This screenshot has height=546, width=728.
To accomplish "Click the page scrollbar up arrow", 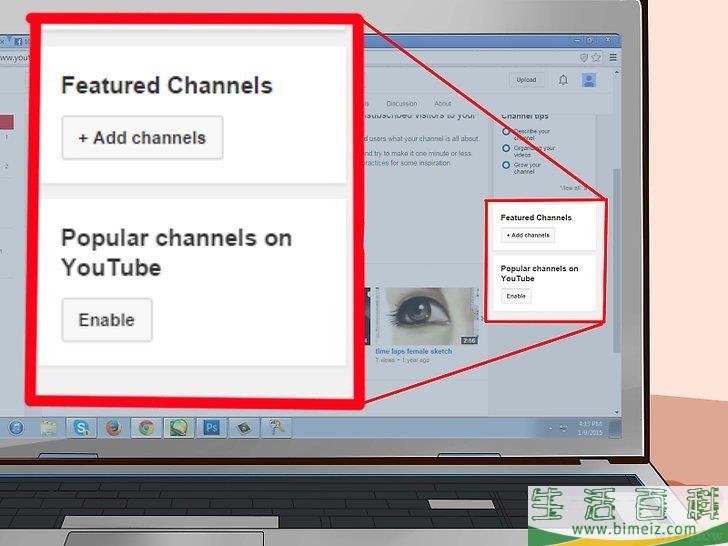I will click(x=617, y=73).
